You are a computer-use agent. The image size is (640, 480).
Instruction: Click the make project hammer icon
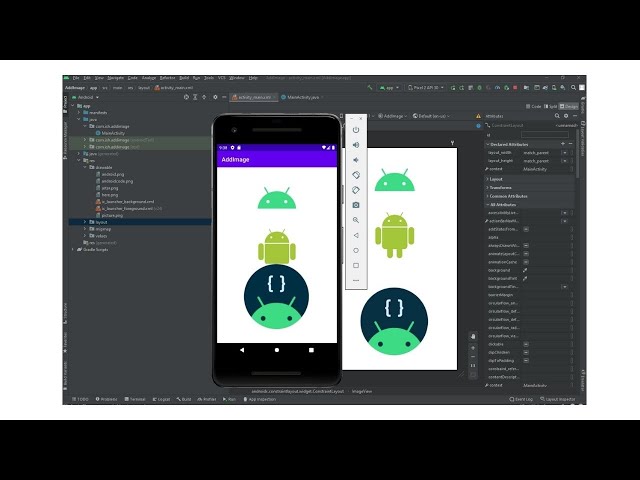coord(370,87)
